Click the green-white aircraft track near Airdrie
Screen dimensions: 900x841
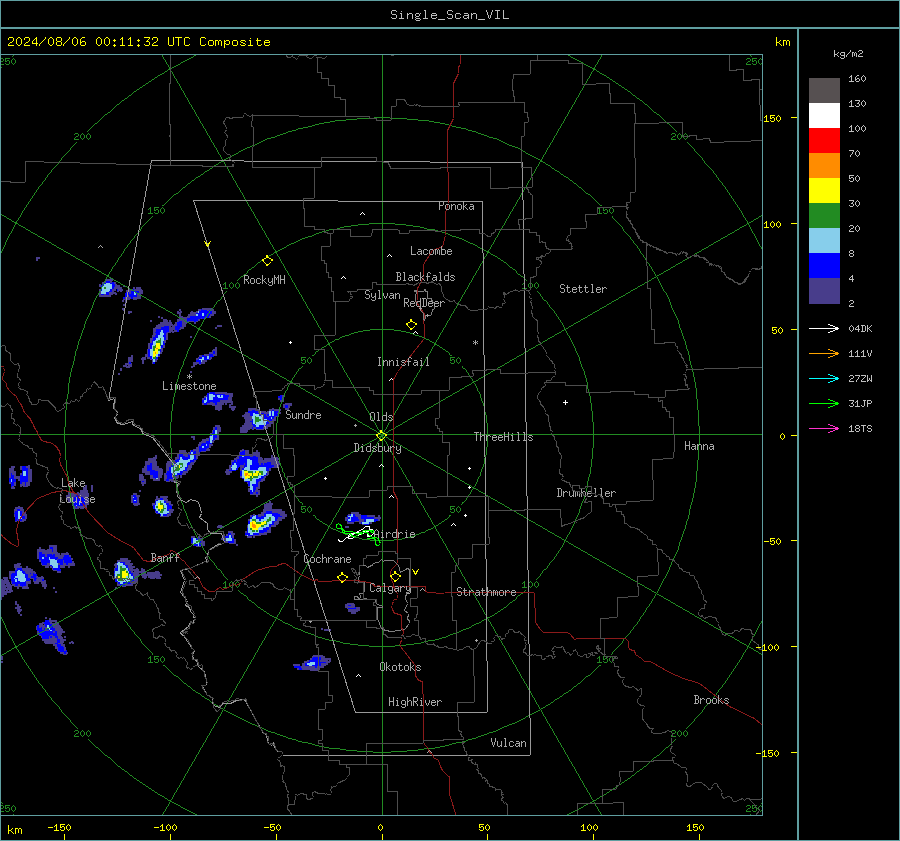pyautogui.click(x=358, y=534)
